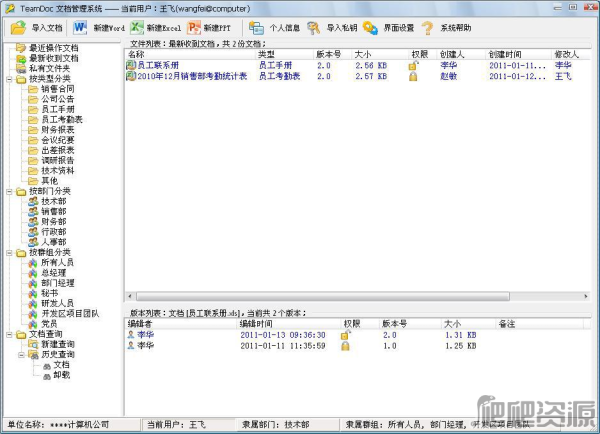
Task: Open 界面设置 interface settings
Action: (371, 28)
